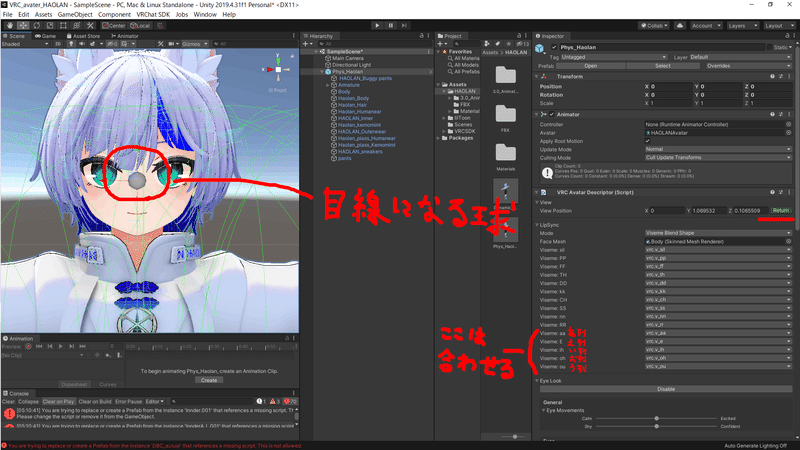Click the search by type icon in the Project
The height and width of the screenshot is (450, 800).
[x=487, y=44]
